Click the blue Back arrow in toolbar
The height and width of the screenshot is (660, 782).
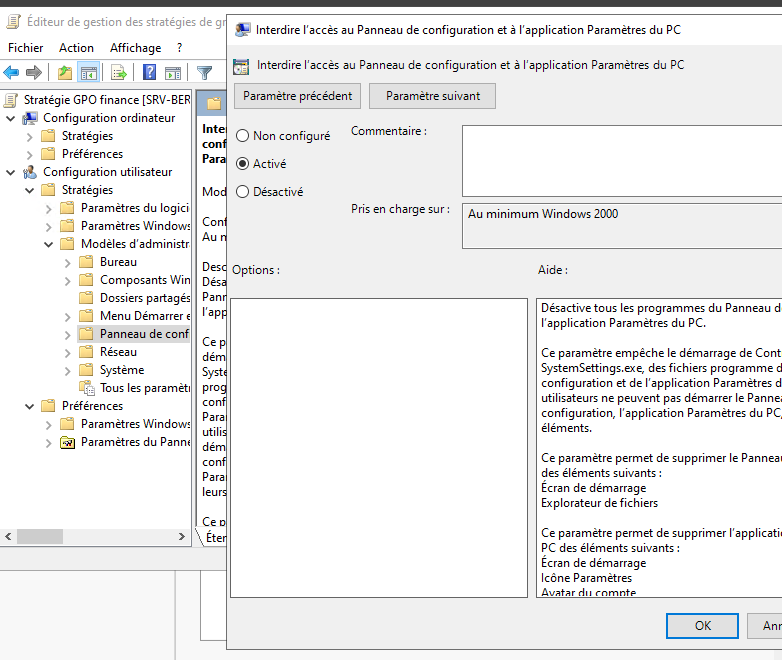(x=12, y=72)
